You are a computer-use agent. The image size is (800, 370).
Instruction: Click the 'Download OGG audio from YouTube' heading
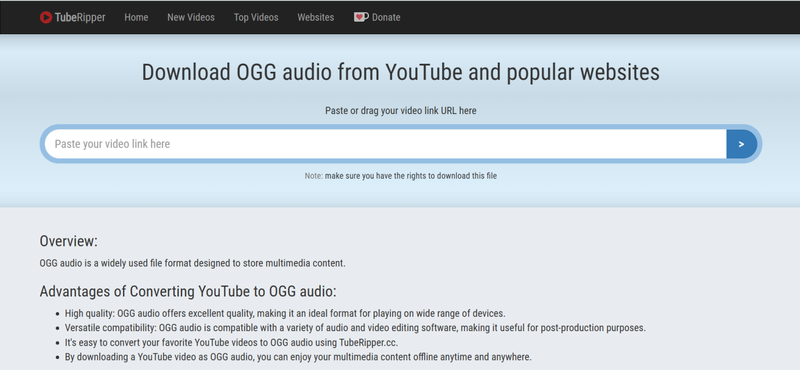click(x=401, y=72)
